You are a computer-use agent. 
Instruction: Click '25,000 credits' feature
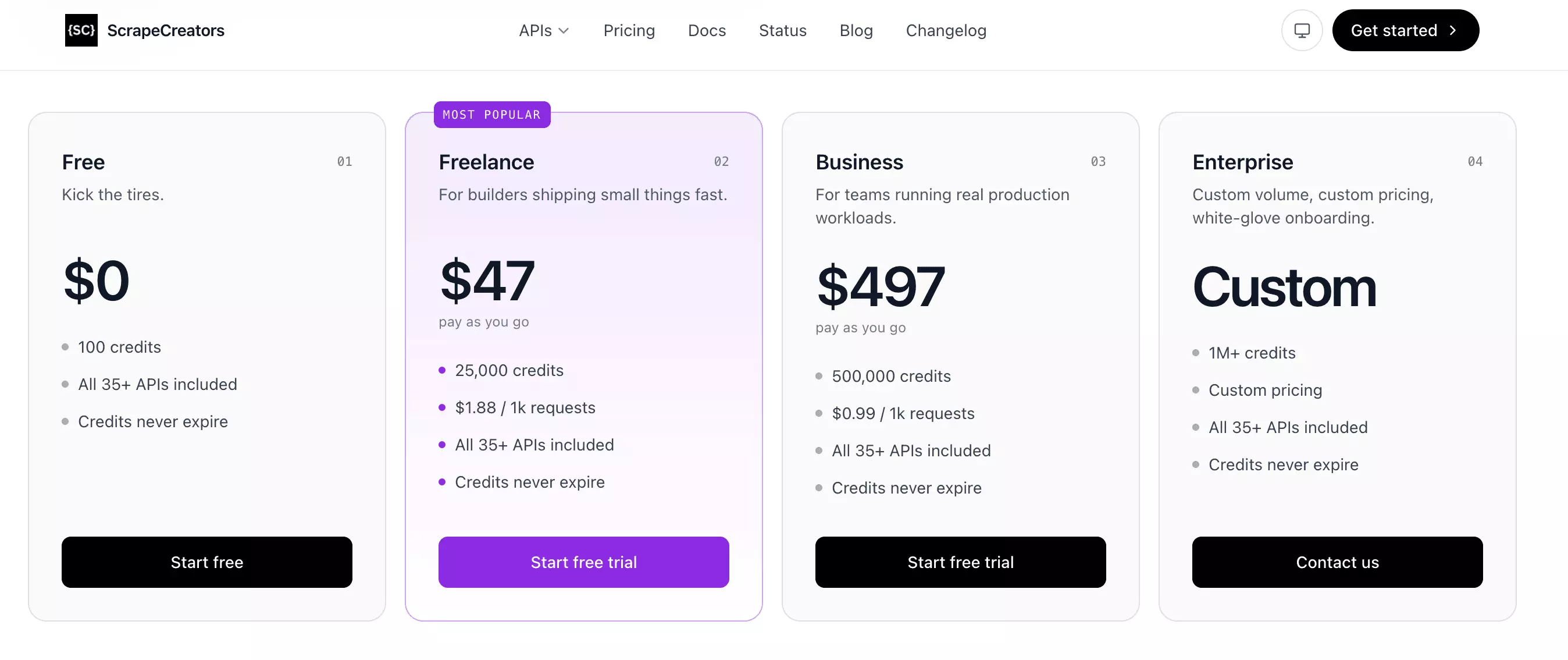click(x=509, y=370)
